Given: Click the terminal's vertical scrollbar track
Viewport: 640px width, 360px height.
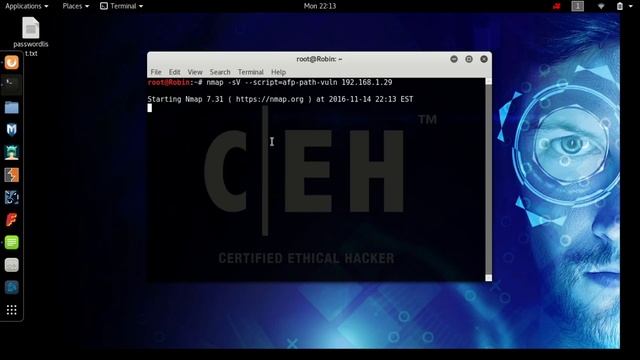Looking at the screenshot, I should tap(489, 180).
